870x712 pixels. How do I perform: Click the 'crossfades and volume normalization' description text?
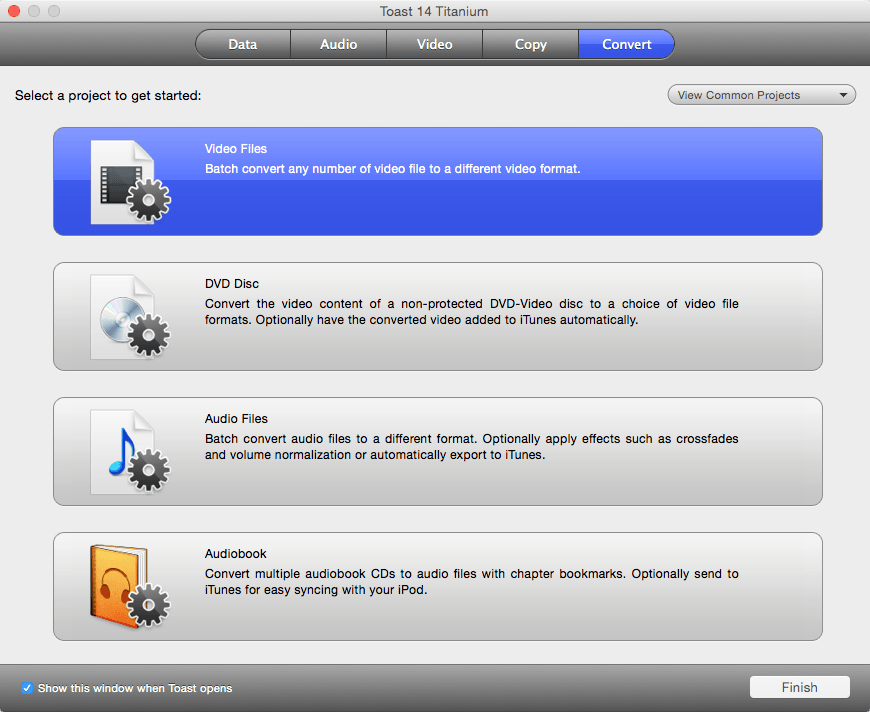click(x=472, y=447)
